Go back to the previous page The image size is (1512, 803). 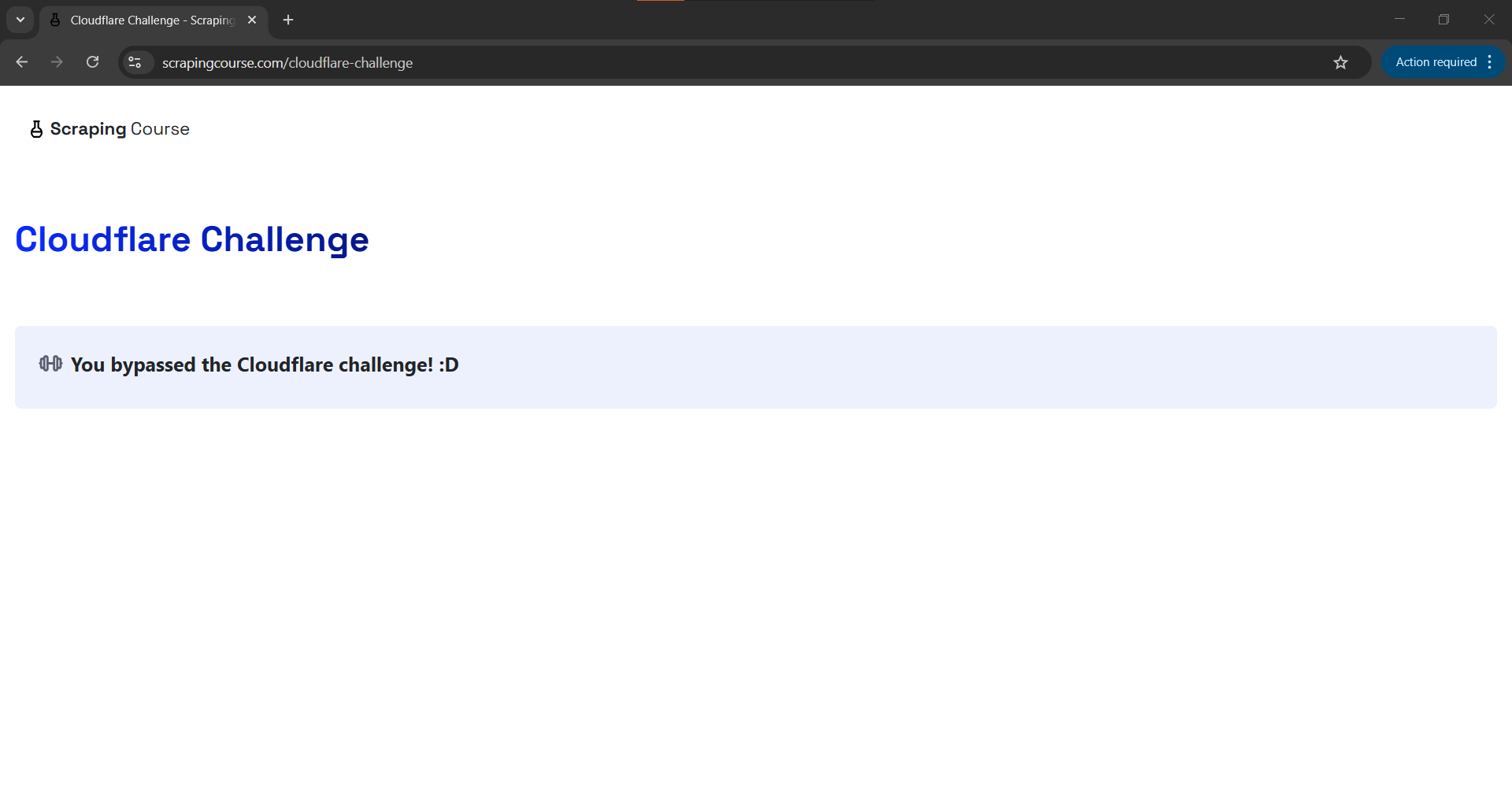click(21, 62)
